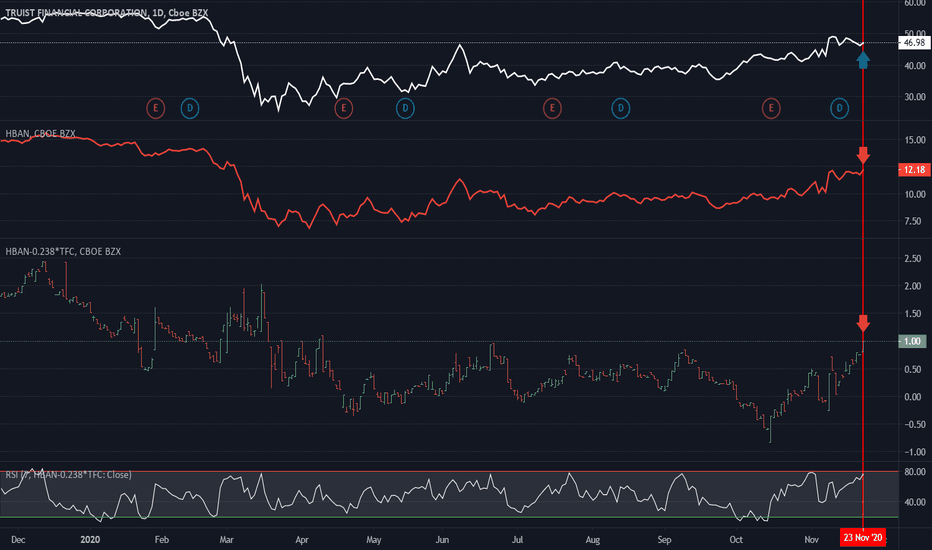Image resolution: width=932 pixels, height=550 pixels.
Task: Select the August dividend D marker
Action: 621,108
